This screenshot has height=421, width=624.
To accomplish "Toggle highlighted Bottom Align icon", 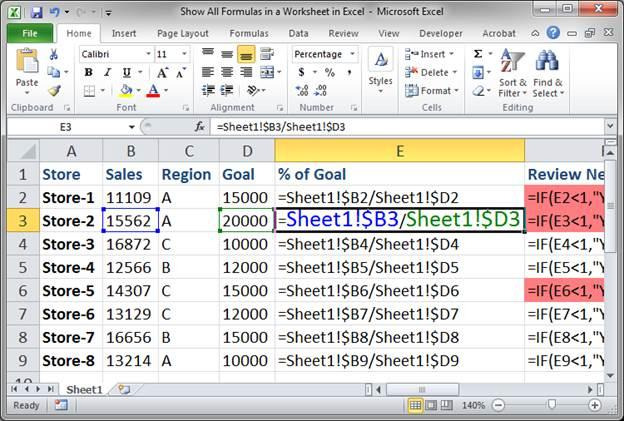I will coord(246,54).
